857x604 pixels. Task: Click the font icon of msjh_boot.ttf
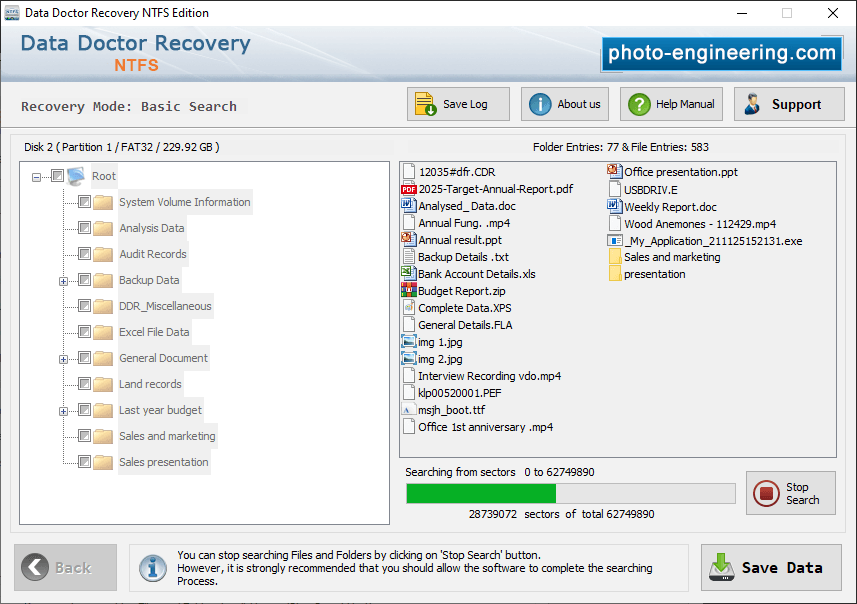pyautogui.click(x=408, y=409)
